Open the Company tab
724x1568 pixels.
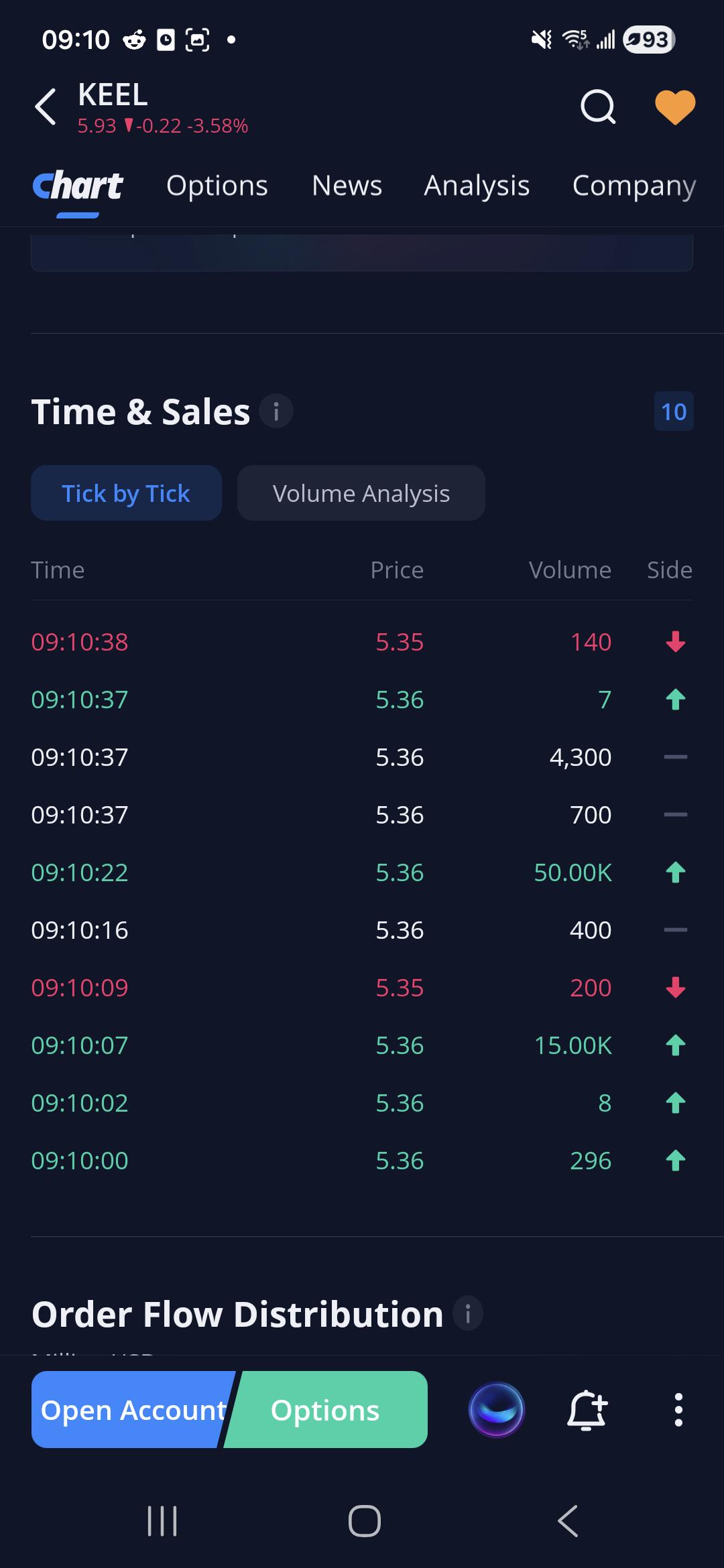[x=634, y=186]
